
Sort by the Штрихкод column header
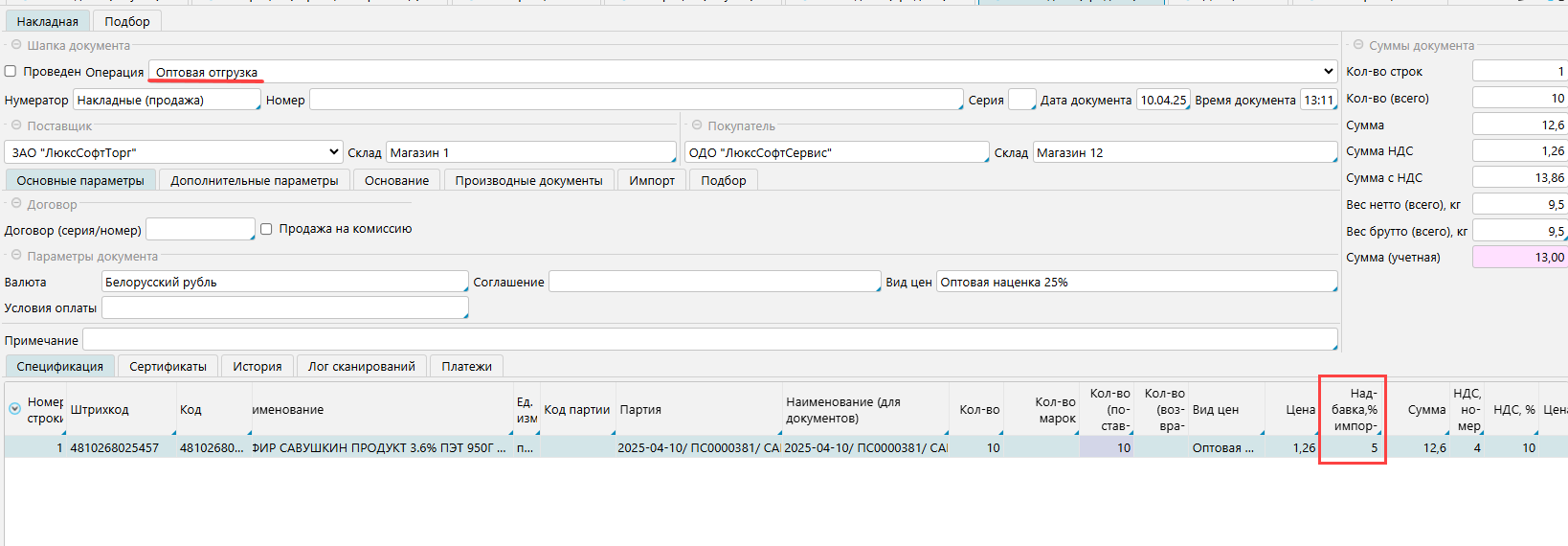pos(100,409)
